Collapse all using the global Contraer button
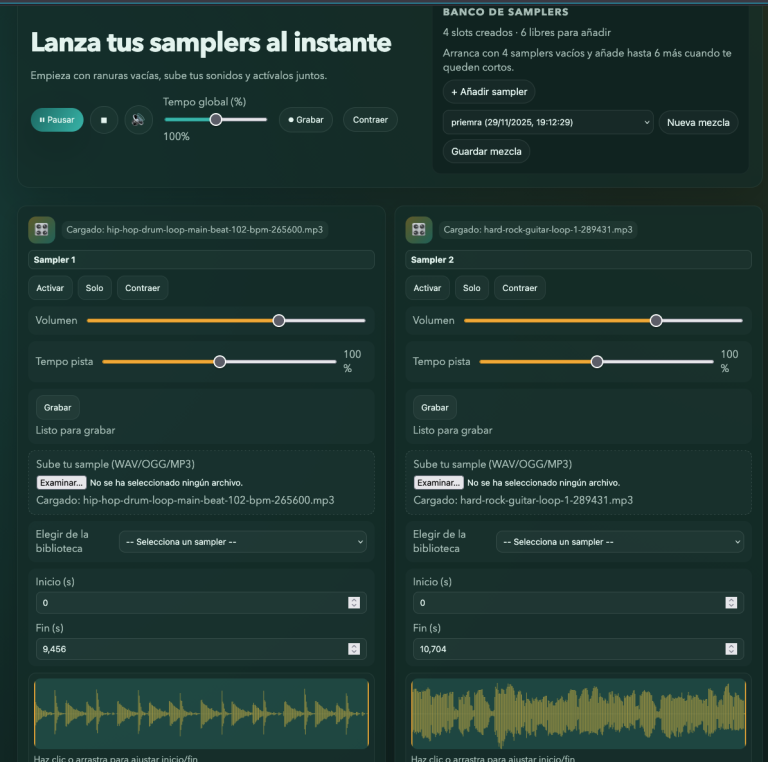The image size is (768, 762). [370, 119]
